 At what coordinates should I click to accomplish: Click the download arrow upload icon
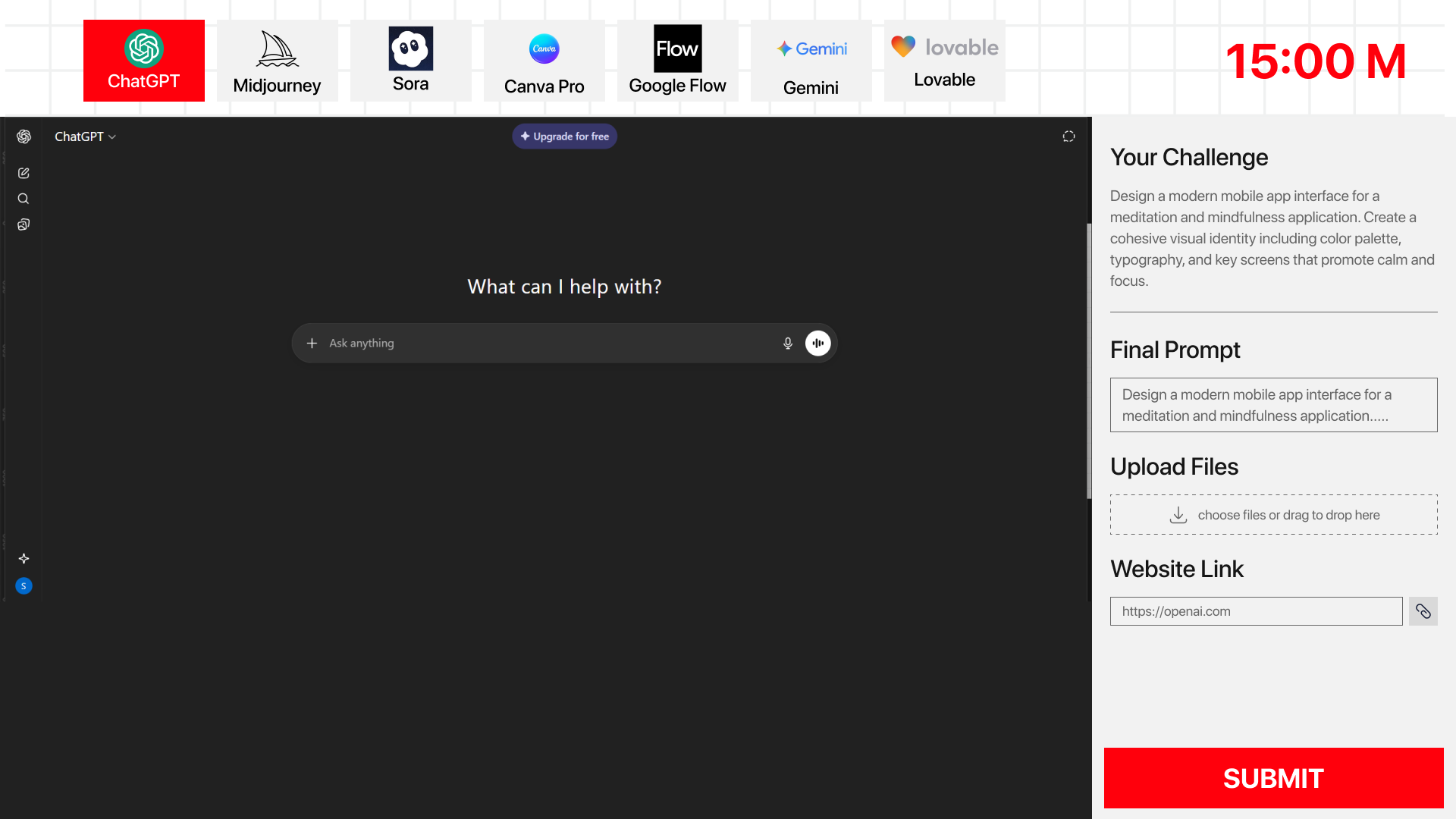click(x=1178, y=515)
